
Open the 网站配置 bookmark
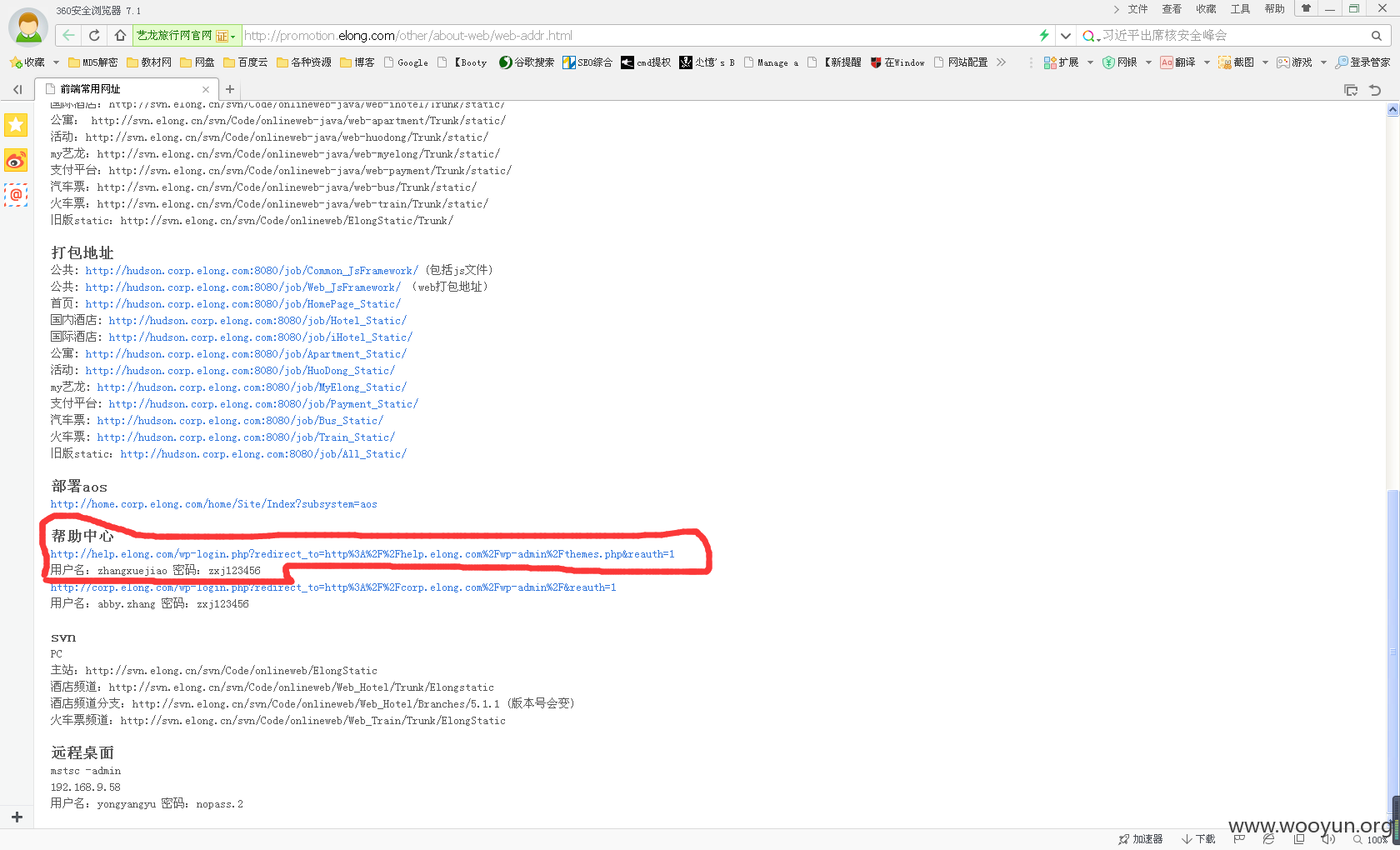click(961, 62)
